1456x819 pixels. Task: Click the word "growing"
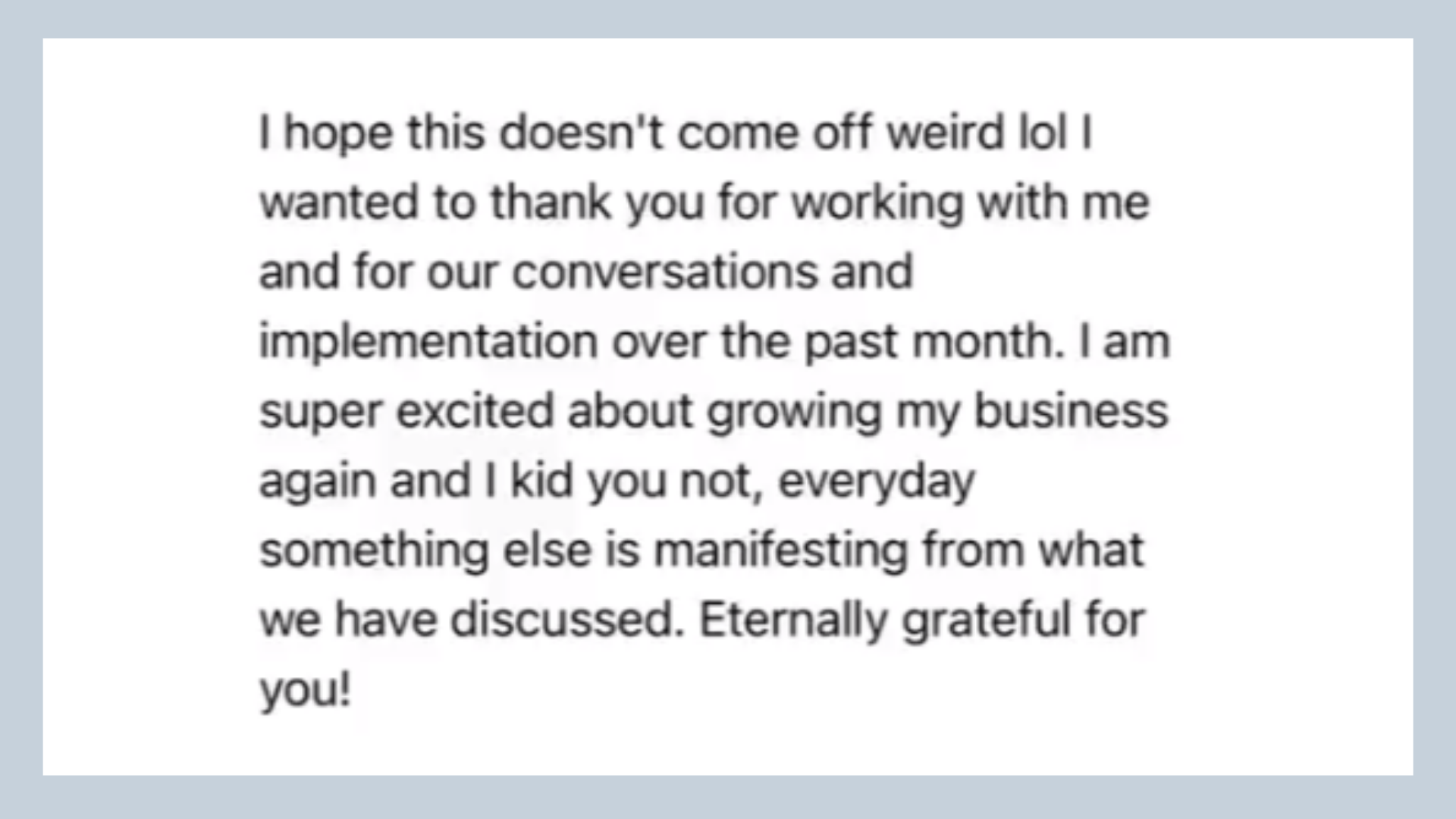(795, 413)
